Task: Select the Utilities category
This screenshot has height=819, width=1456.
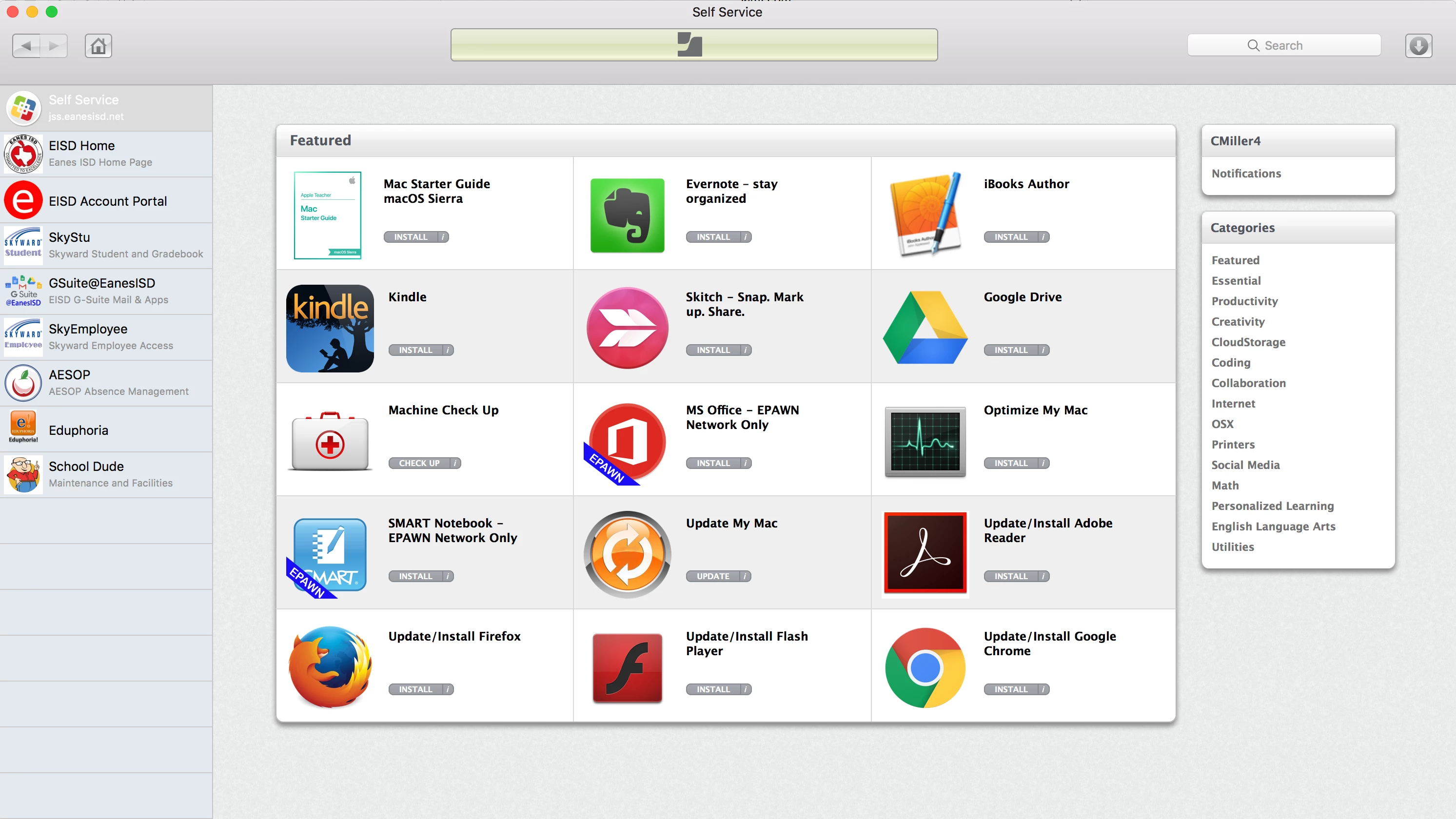Action: [x=1232, y=546]
